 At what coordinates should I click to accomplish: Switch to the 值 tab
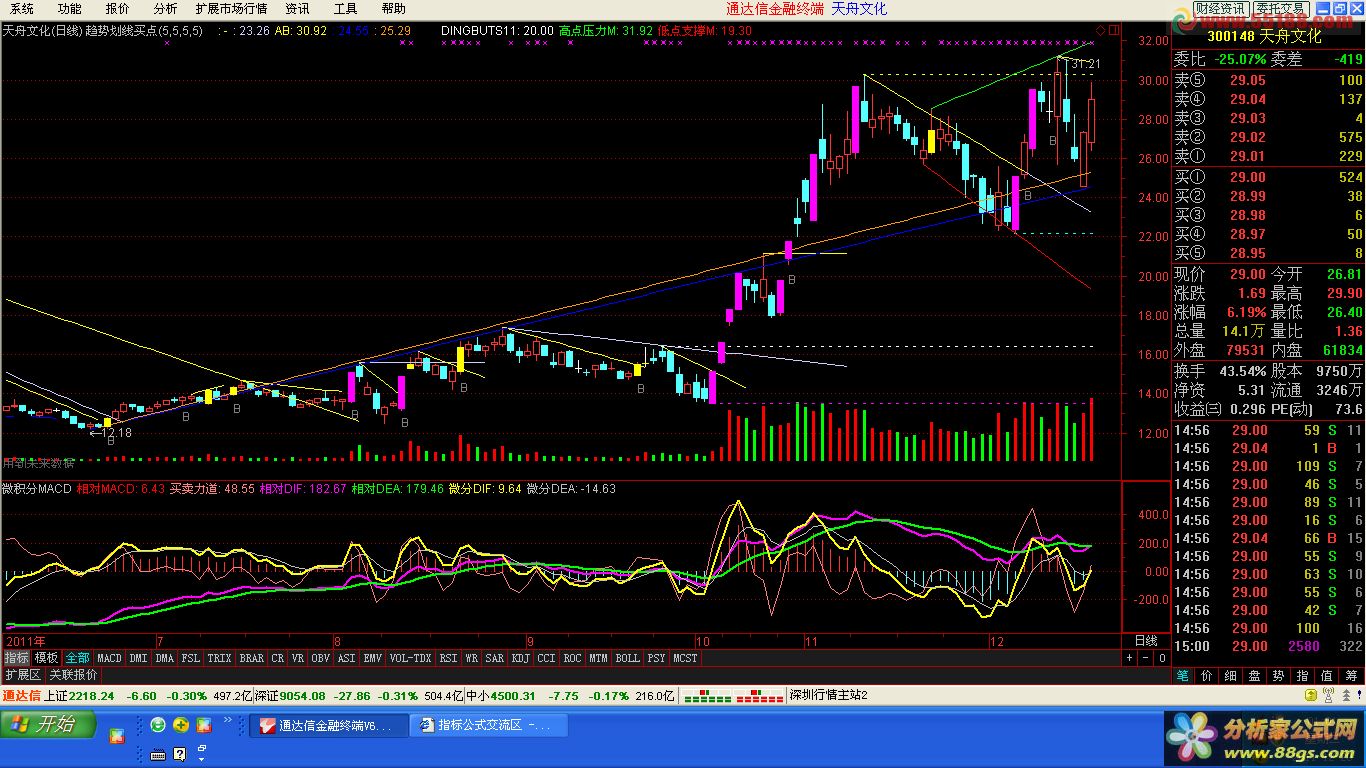1328,676
